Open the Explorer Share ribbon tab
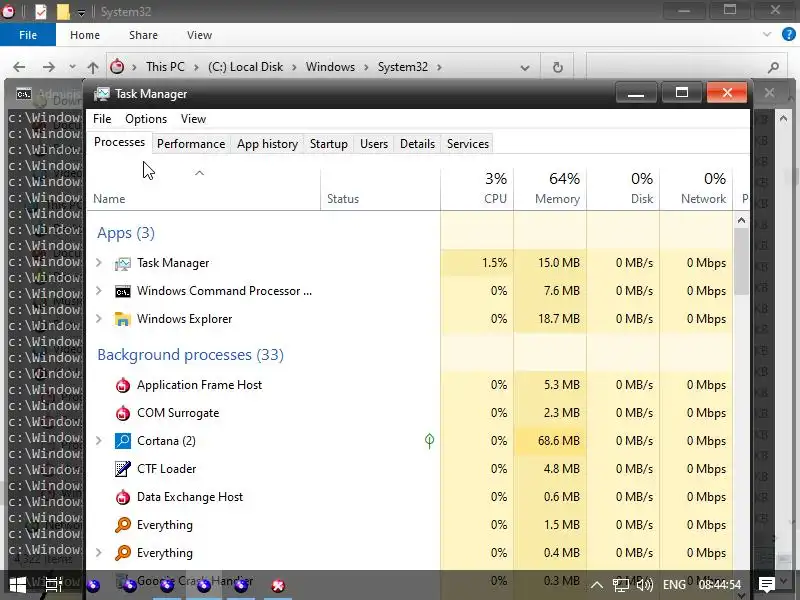Viewport: 800px width, 600px height. click(x=143, y=35)
